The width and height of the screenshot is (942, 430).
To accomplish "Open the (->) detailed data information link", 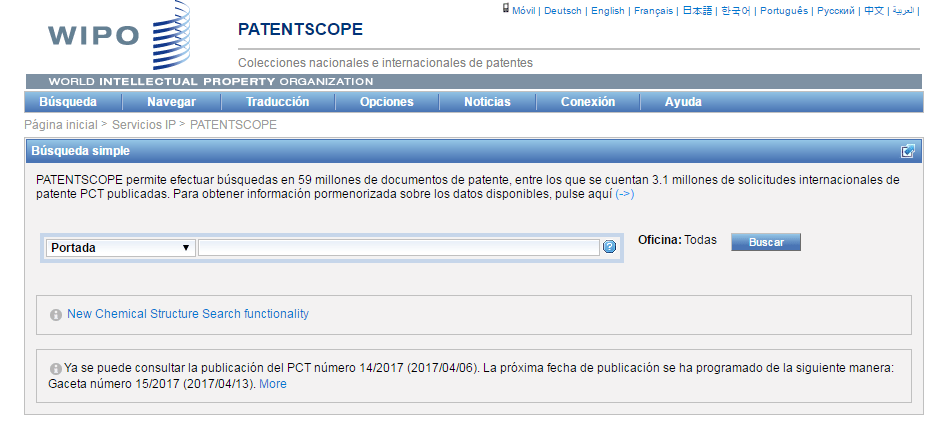I will tap(625, 195).
